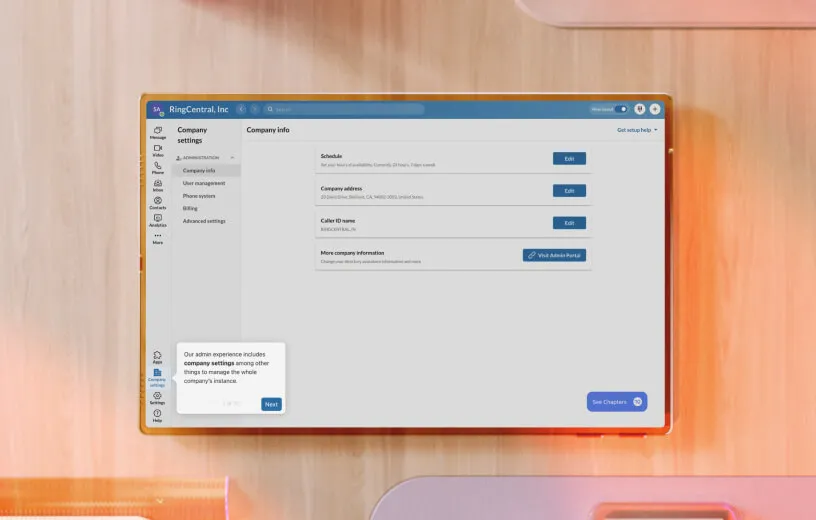This screenshot has height=520, width=816.
Task: Show More sidebar options
Action: click(158, 238)
